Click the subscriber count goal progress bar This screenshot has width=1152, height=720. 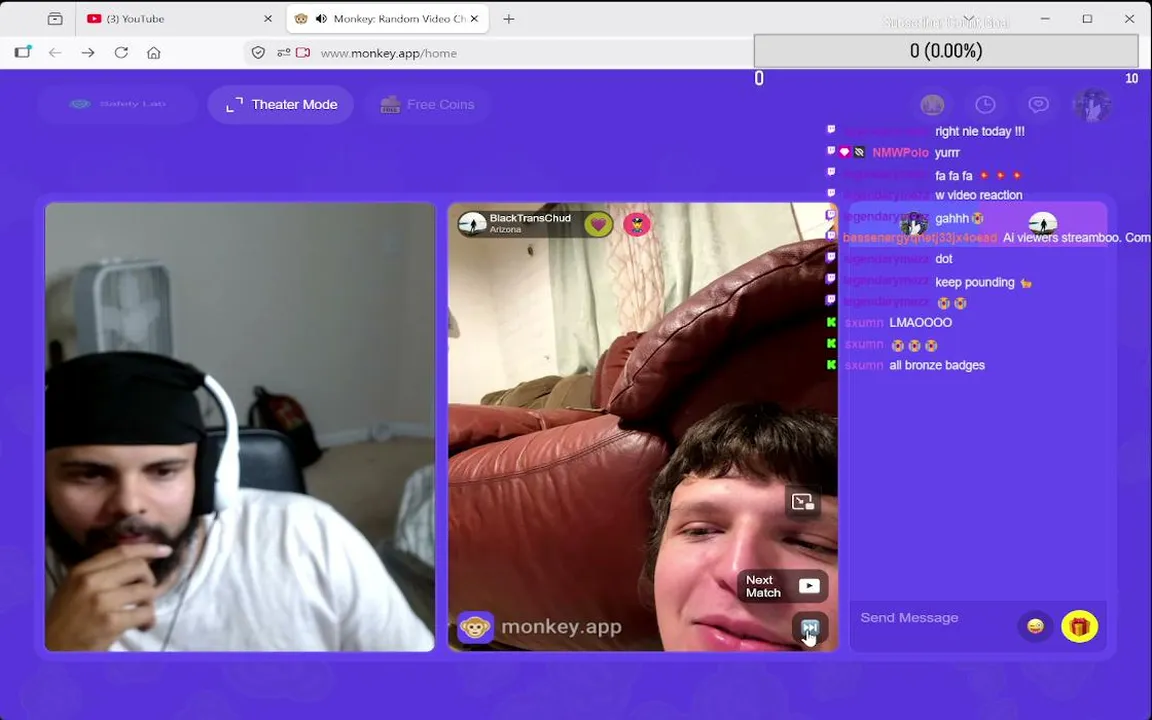946,51
